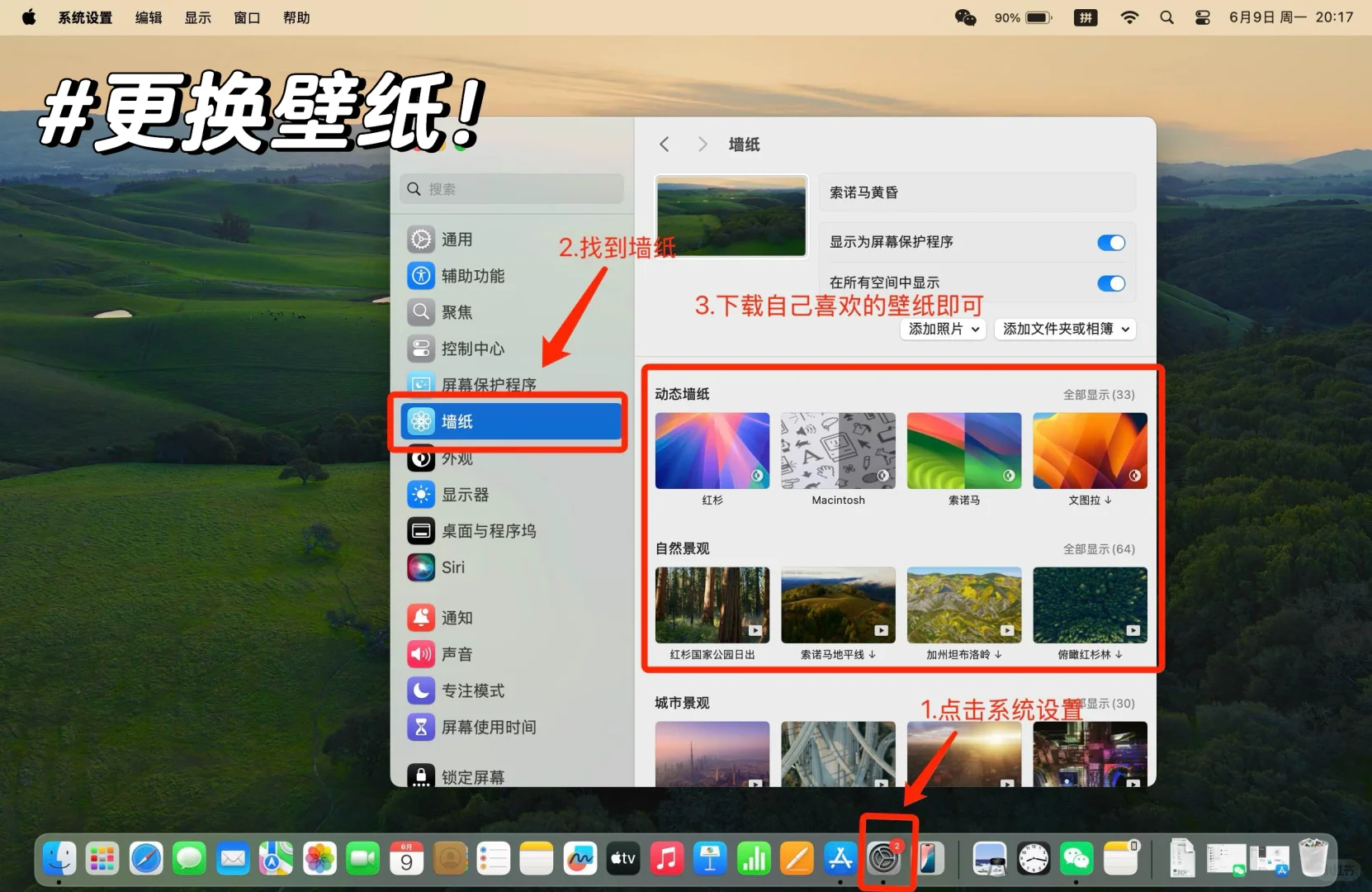Open 控制中心 settings in sidebar
The height and width of the screenshot is (892, 1372).
472,349
